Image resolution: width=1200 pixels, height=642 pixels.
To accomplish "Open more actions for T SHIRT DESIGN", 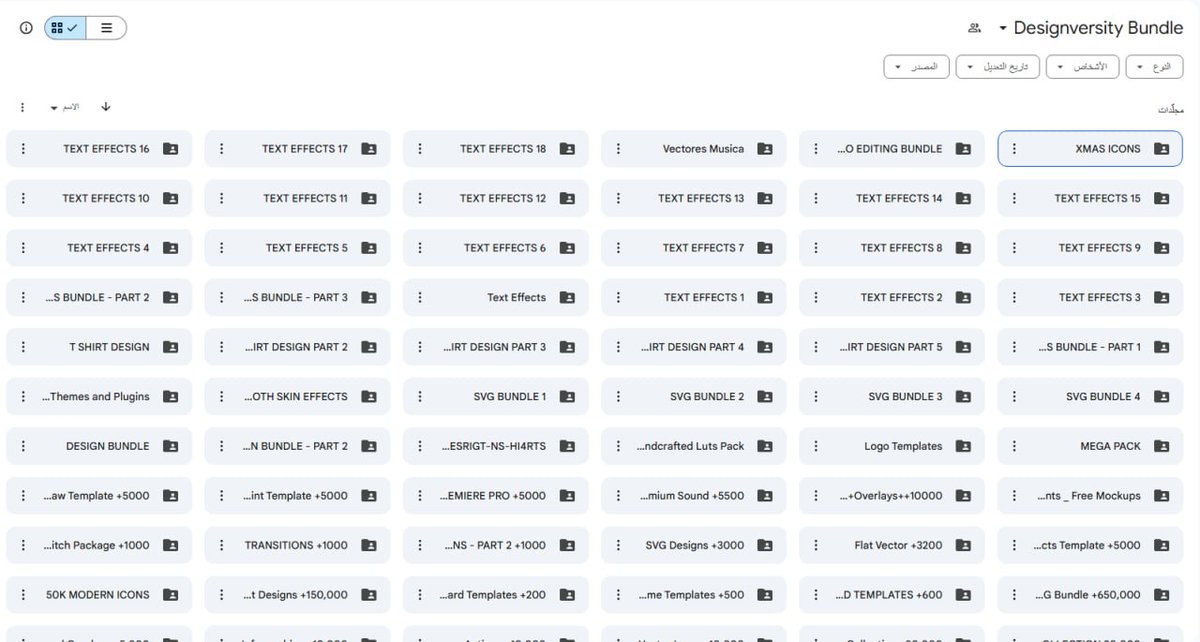I will coord(23,347).
